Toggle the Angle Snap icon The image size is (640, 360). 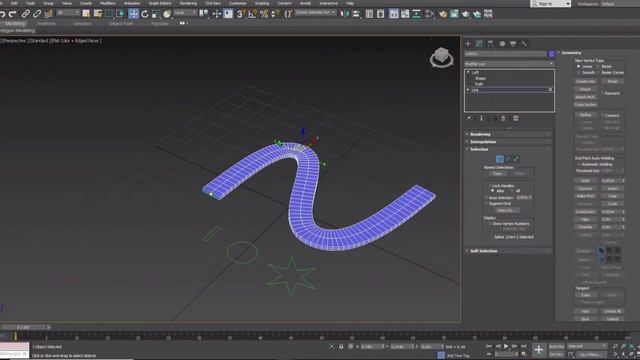click(x=253, y=14)
